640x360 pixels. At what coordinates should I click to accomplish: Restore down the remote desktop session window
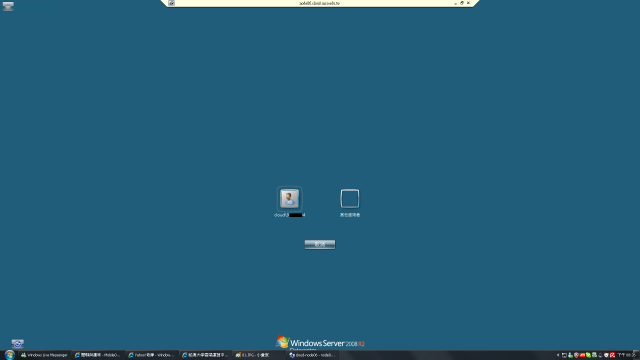pos(462,3)
